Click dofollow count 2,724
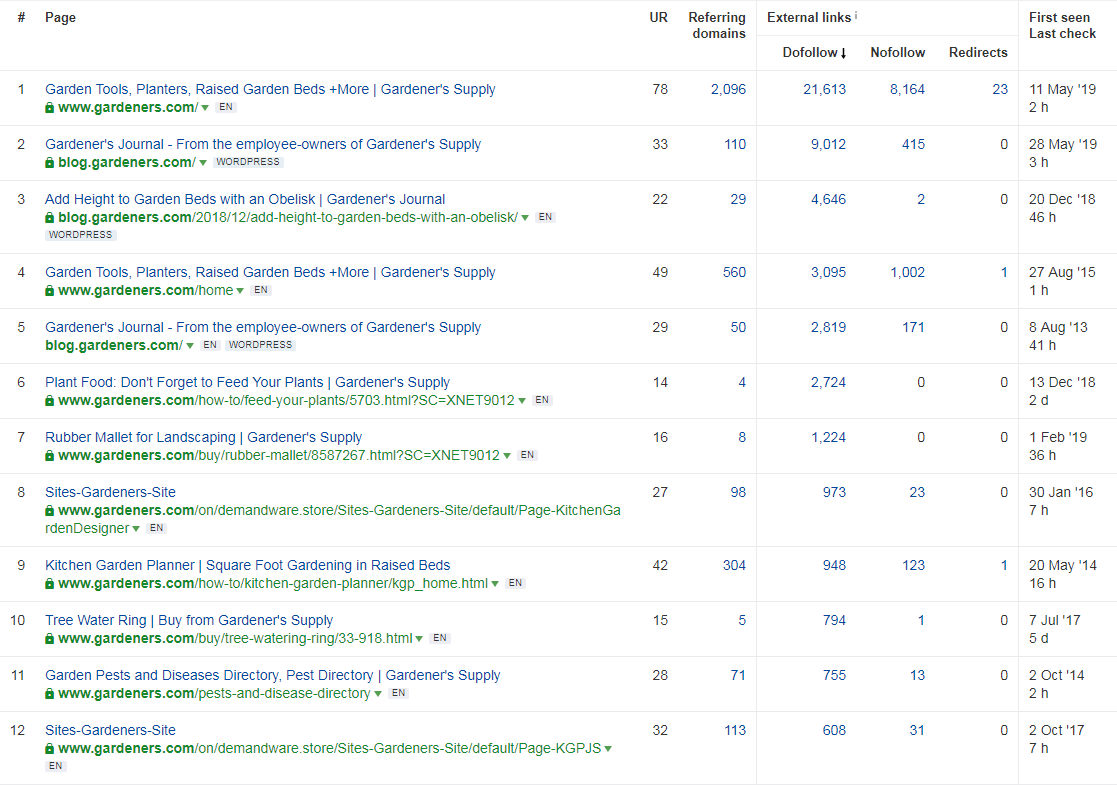This screenshot has width=1117, height=785. pos(828,383)
